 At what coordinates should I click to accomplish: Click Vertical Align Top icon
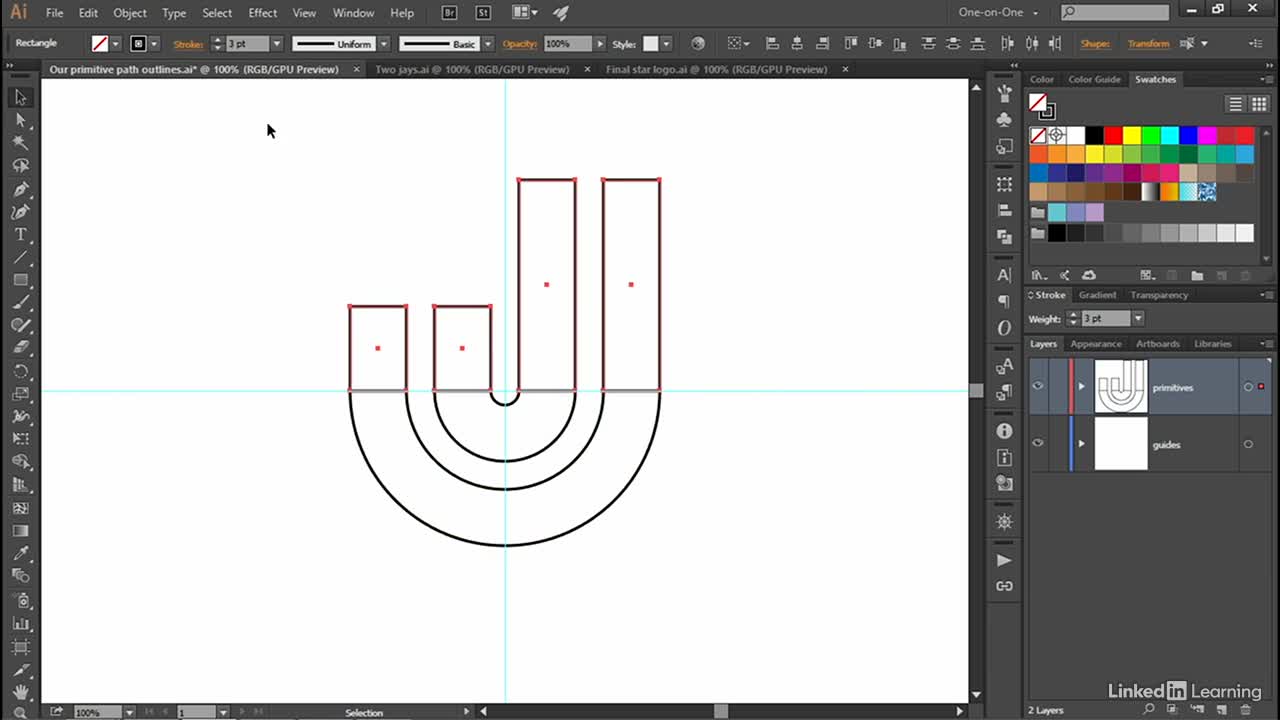tap(851, 44)
